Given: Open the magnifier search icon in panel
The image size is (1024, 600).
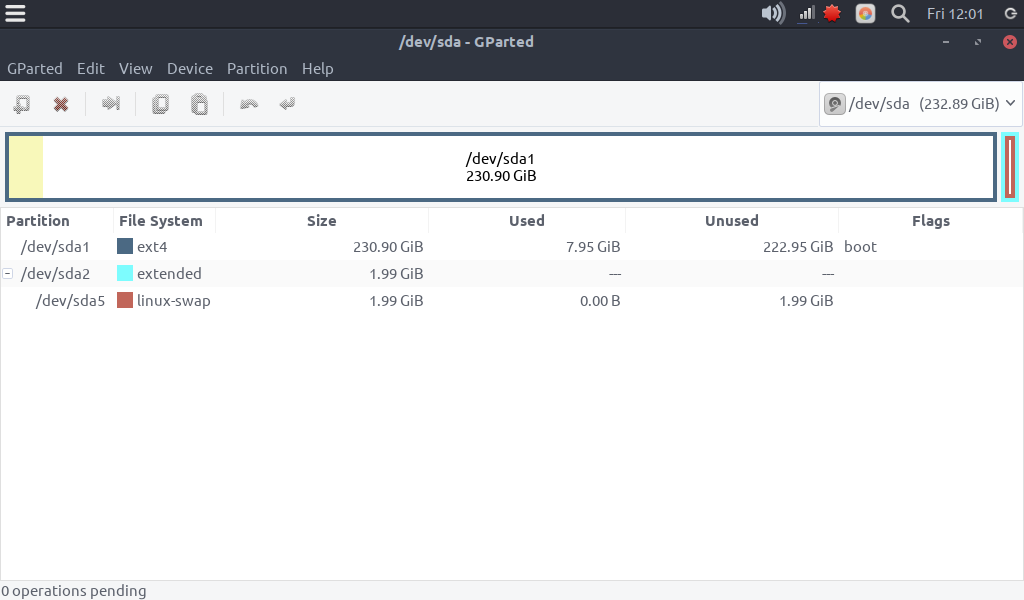Looking at the screenshot, I should 900,14.
